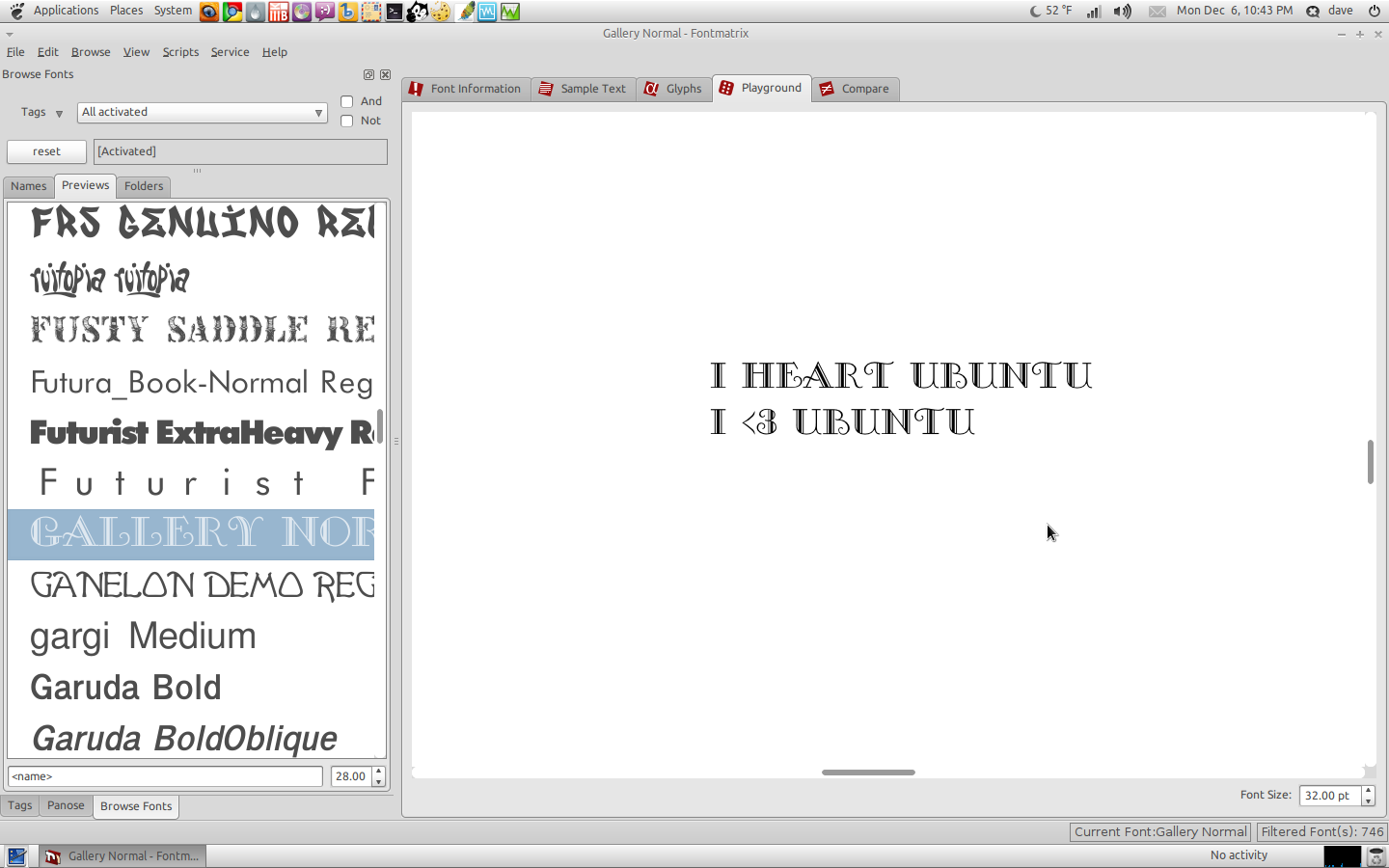Select the Fusty Saddle font preview

point(191,330)
